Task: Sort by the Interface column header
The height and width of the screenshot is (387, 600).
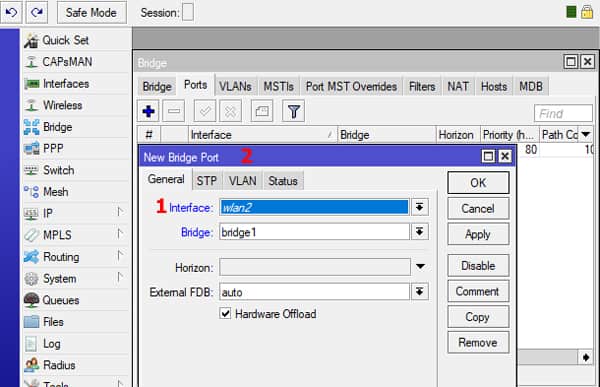Action: 263,135
